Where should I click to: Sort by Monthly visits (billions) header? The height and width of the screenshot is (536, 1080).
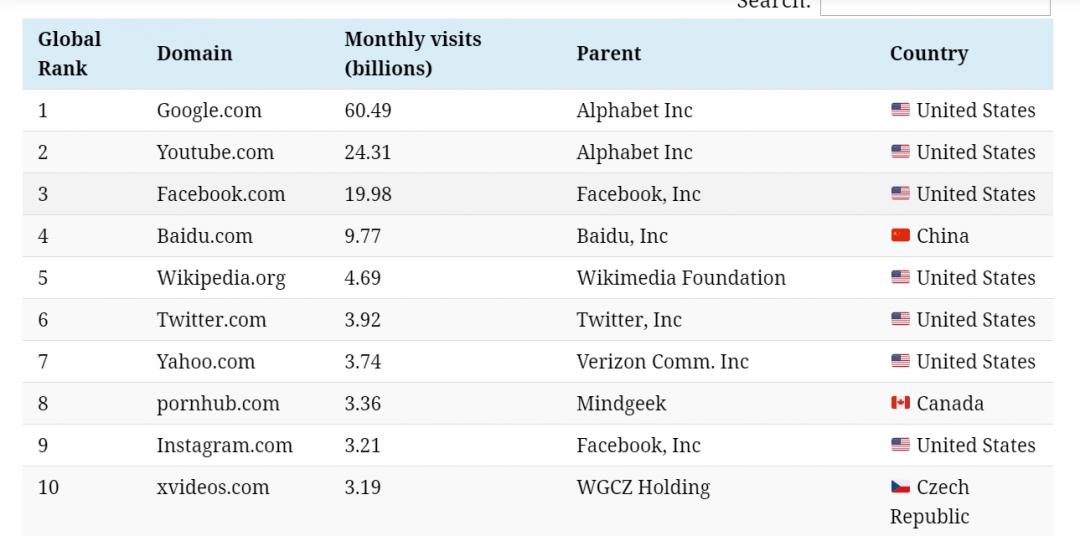[412, 54]
